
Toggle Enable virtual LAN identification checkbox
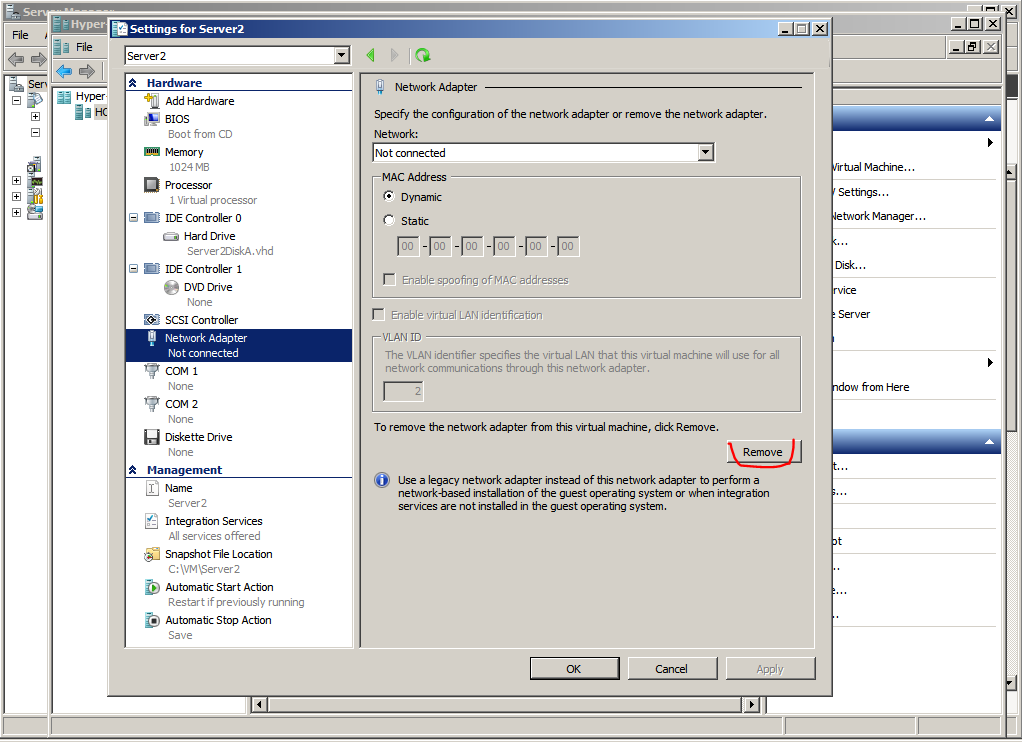click(378, 315)
